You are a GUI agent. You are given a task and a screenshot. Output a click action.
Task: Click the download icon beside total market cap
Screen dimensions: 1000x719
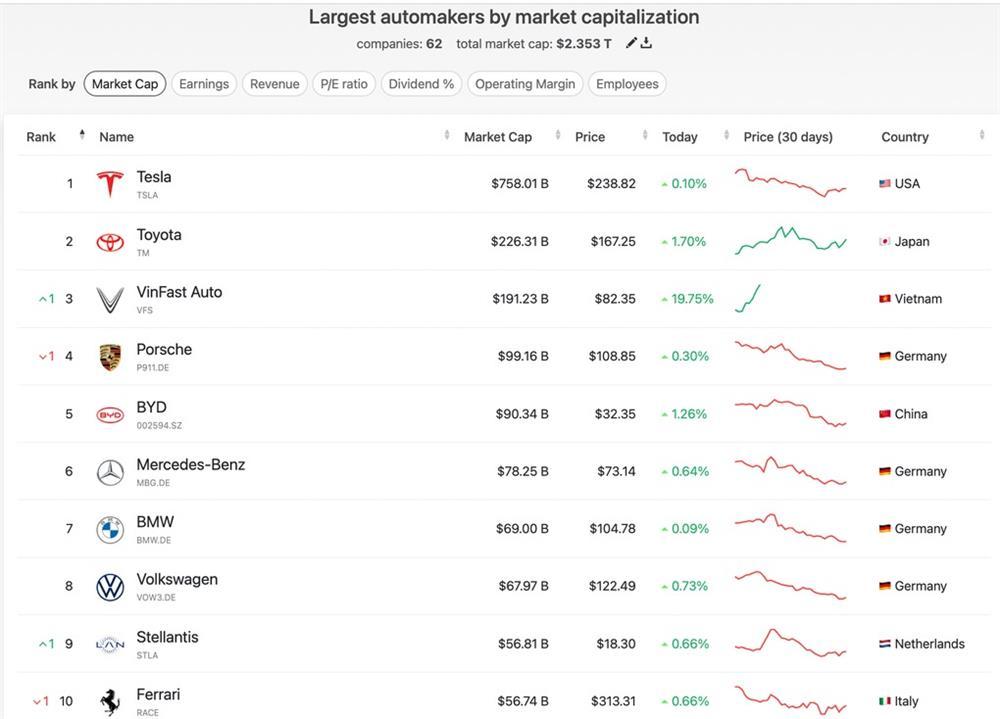click(647, 43)
